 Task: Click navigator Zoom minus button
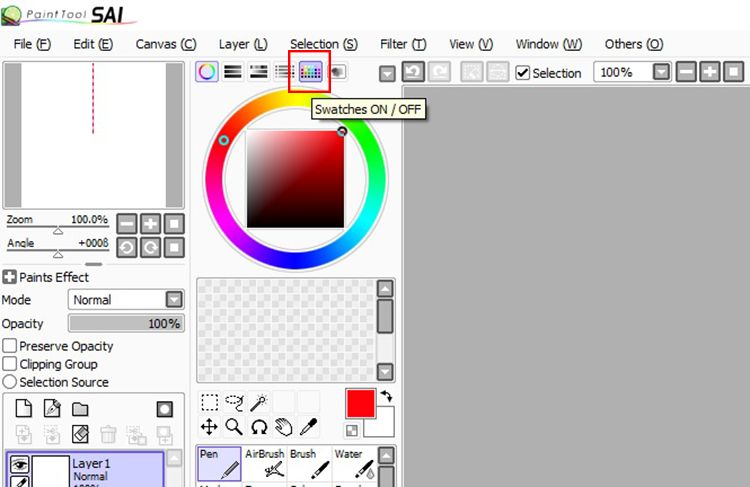tap(127, 223)
